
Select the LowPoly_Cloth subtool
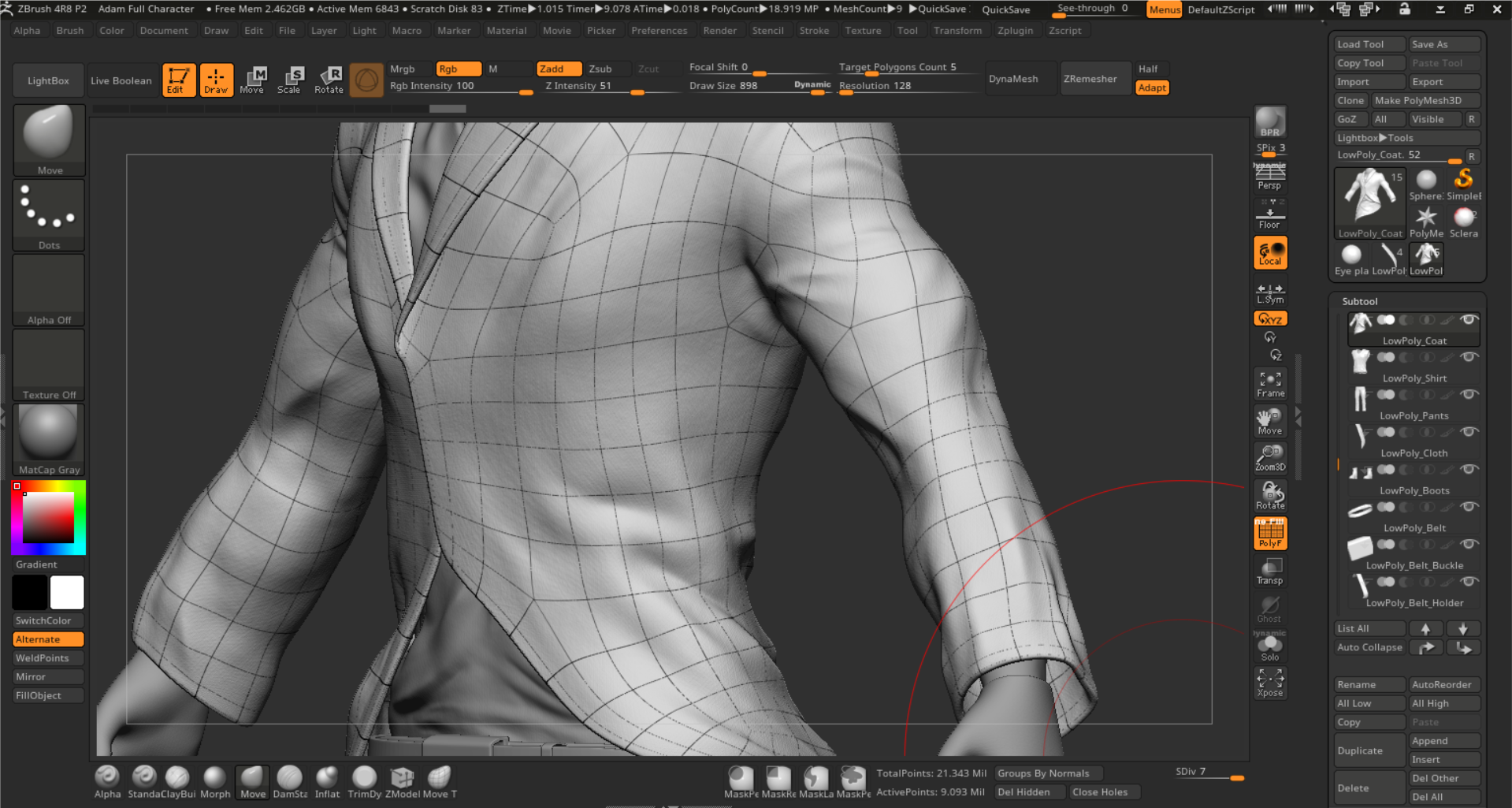click(1414, 442)
